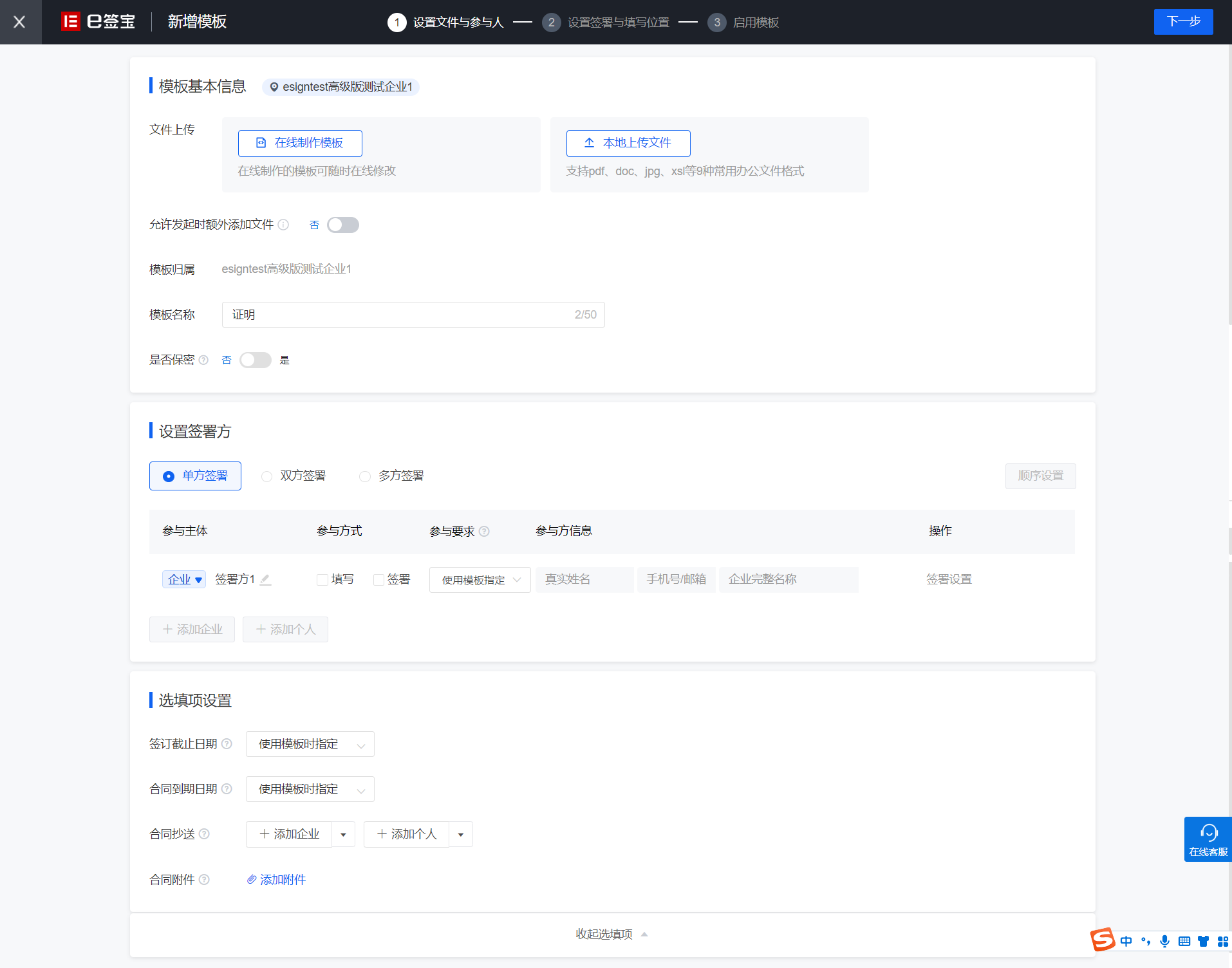Image resolution: width=1232 pixels, height=968 pixels.
Task: Click the pencil edit icon for 签署方1
Action: (265, 579)
